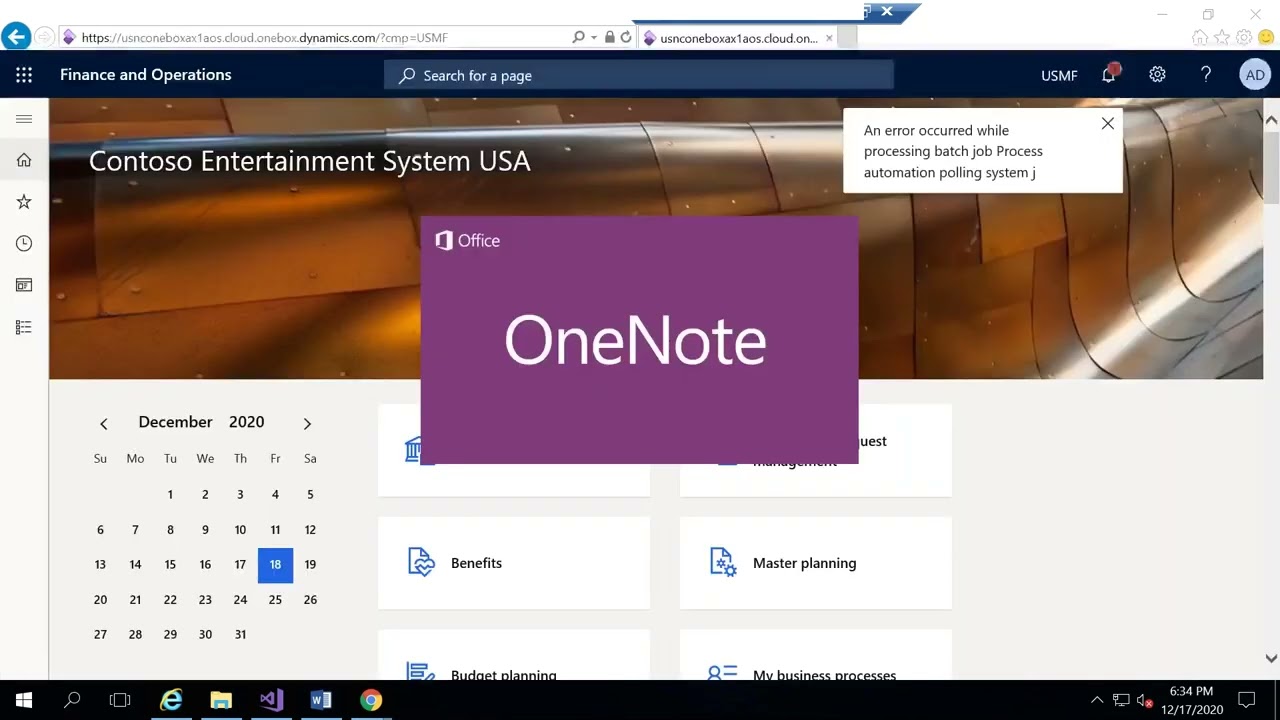
Task: Click the batch job error message text
Action: pos(953,151)
